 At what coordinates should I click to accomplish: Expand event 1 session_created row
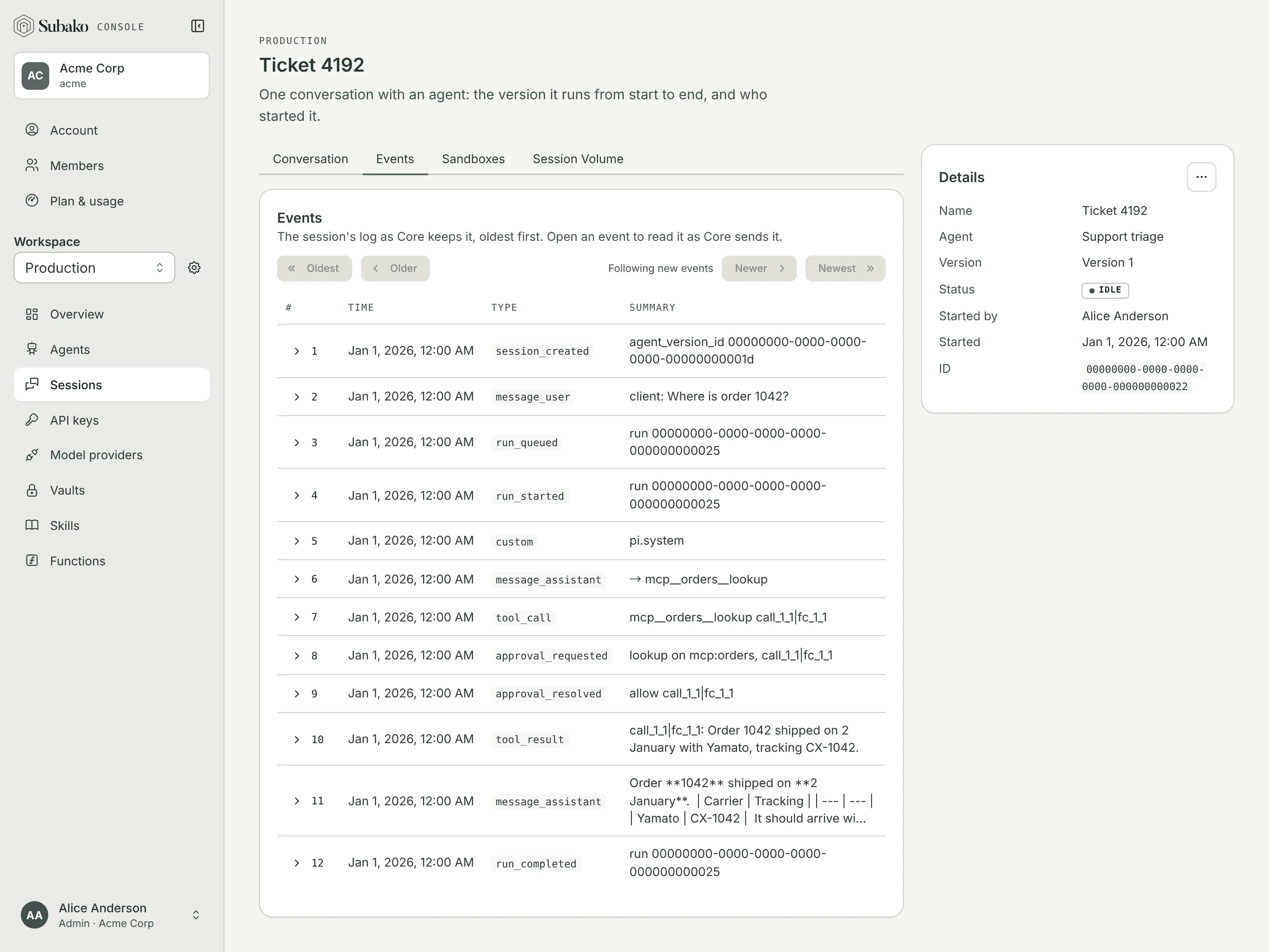click(297, 351)
